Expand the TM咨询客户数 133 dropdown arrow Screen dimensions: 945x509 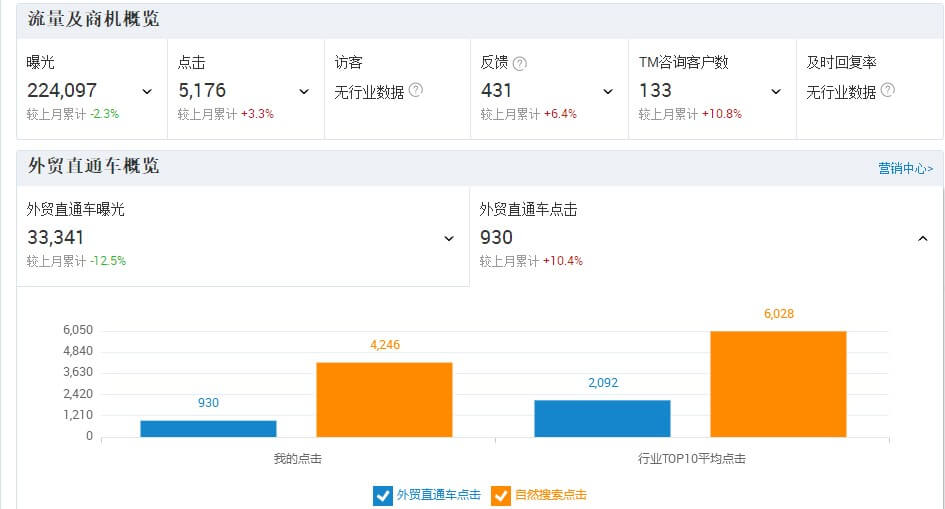(x=776, y=92)
